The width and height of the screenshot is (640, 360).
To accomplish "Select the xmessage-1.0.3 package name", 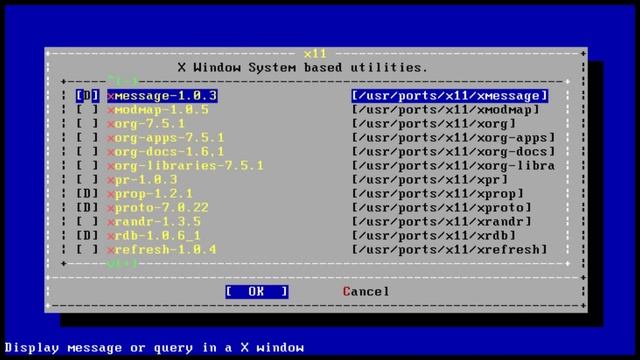I will (x=162, y=96).
